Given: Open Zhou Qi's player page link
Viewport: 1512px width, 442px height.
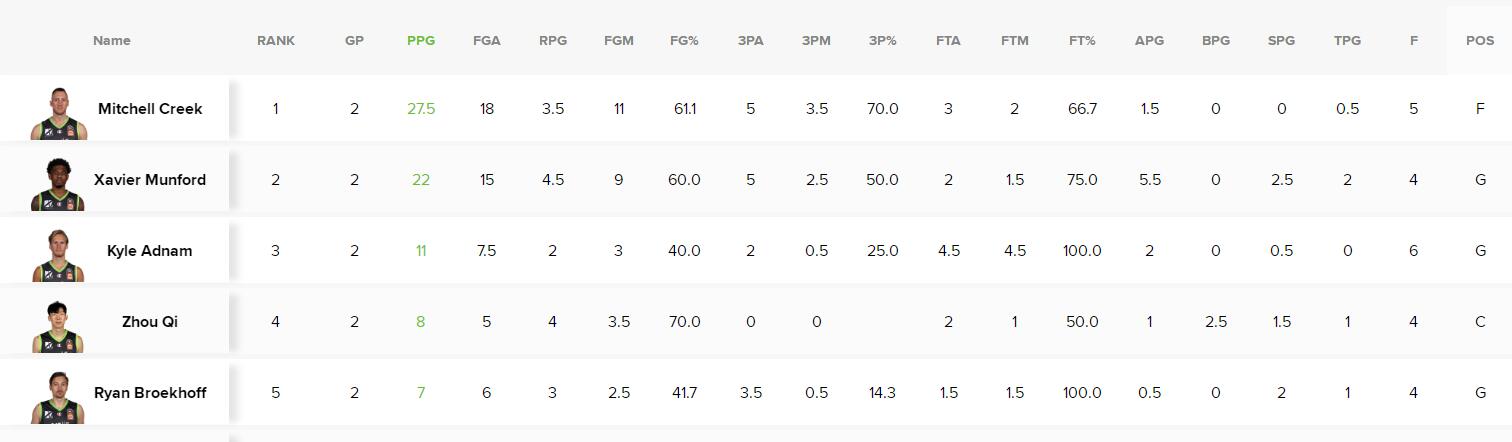Looking at the screenshot, I should 150,321.
